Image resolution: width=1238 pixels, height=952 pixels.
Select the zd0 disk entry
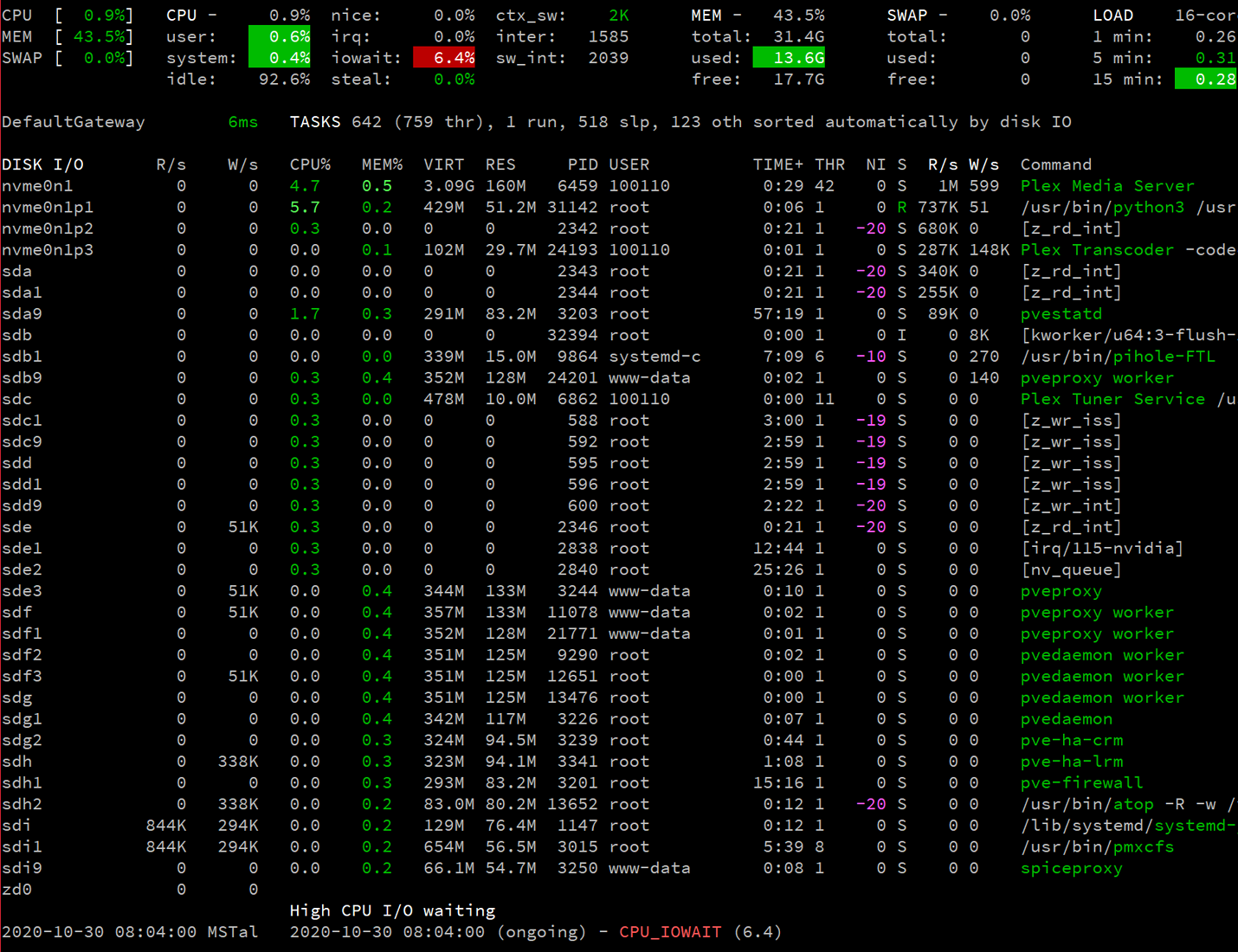click(x=17, y=890)
